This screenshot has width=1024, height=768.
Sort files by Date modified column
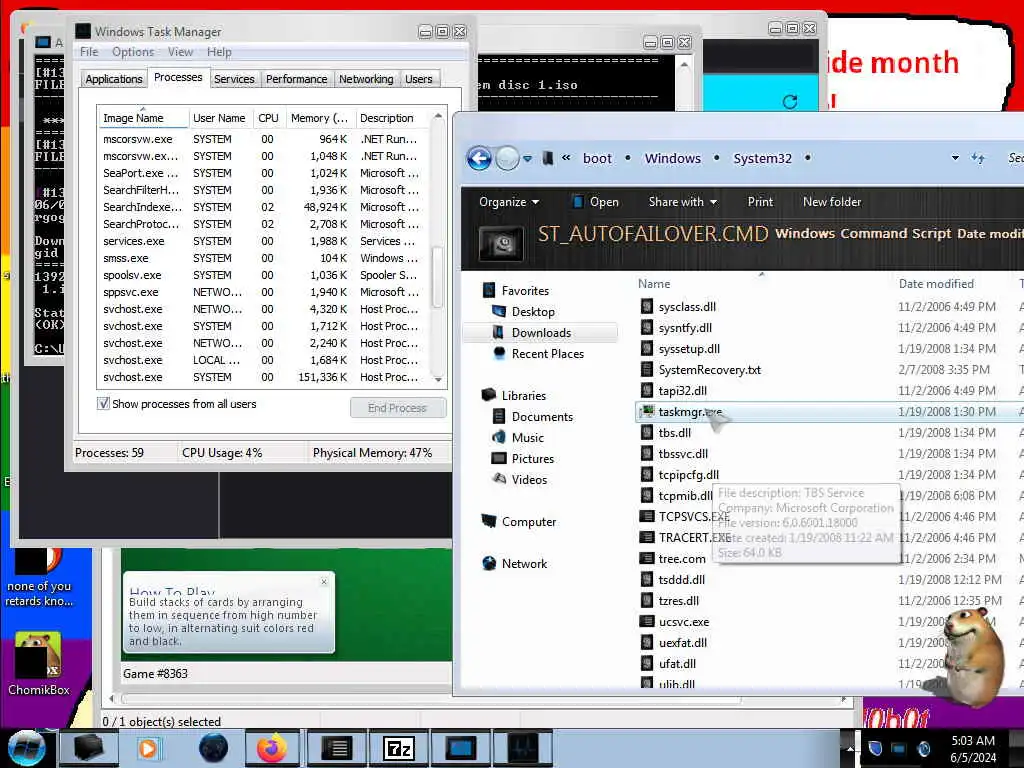pos(936,283)
